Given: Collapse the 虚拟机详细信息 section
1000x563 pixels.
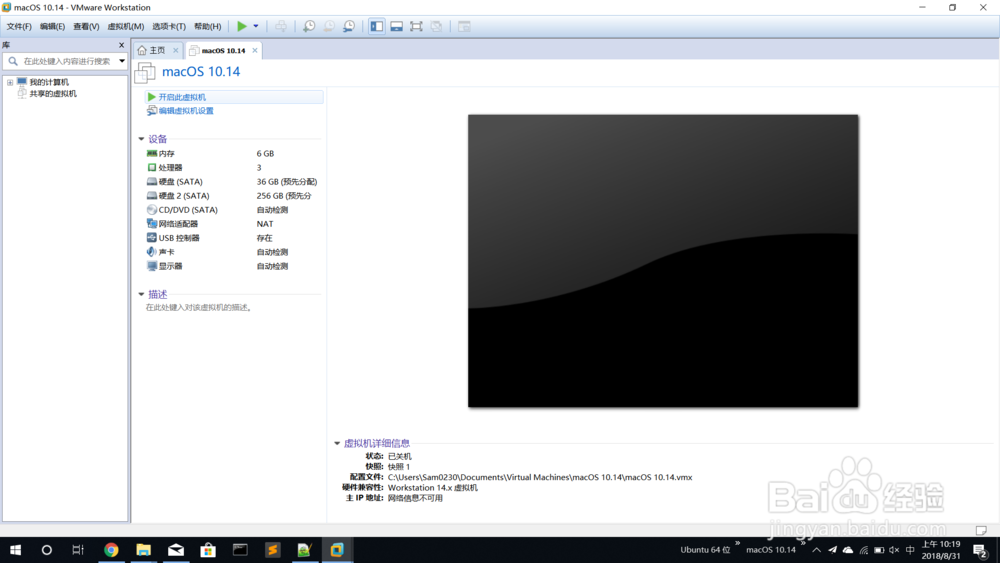Looking at the screenshot, I should tap(337, 443).
